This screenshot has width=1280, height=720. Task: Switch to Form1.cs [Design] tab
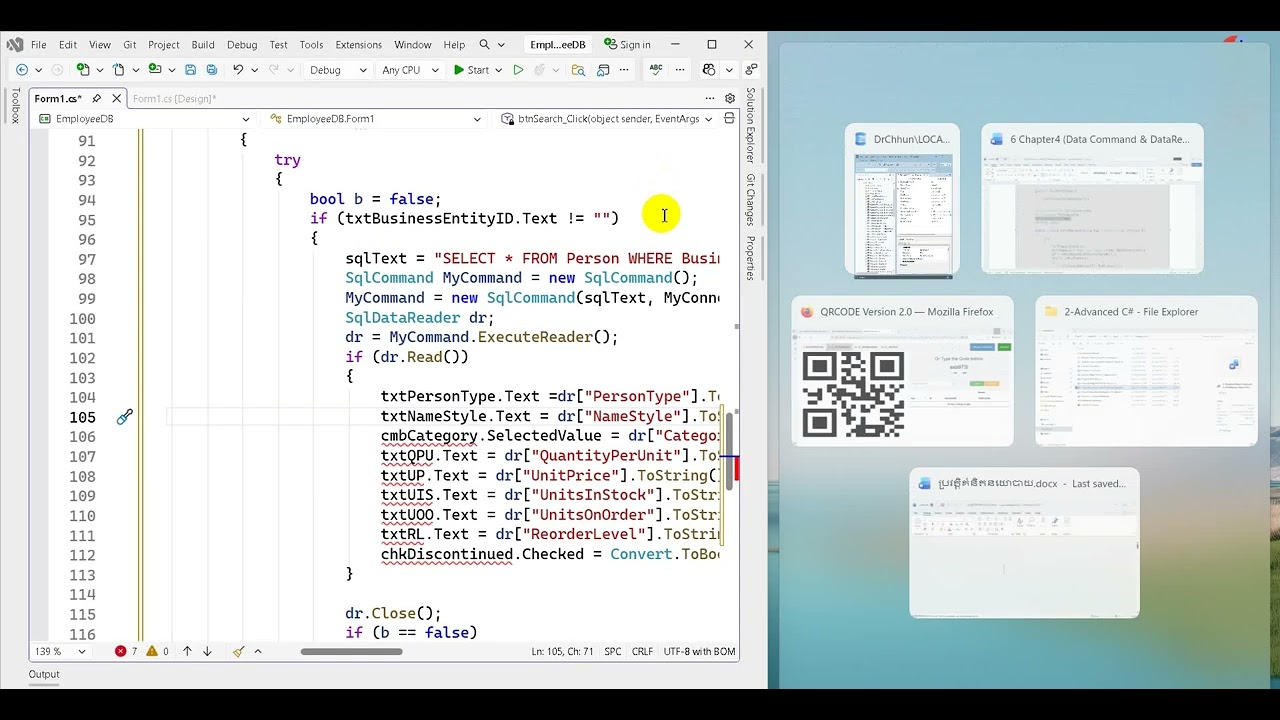coord(174,98)
